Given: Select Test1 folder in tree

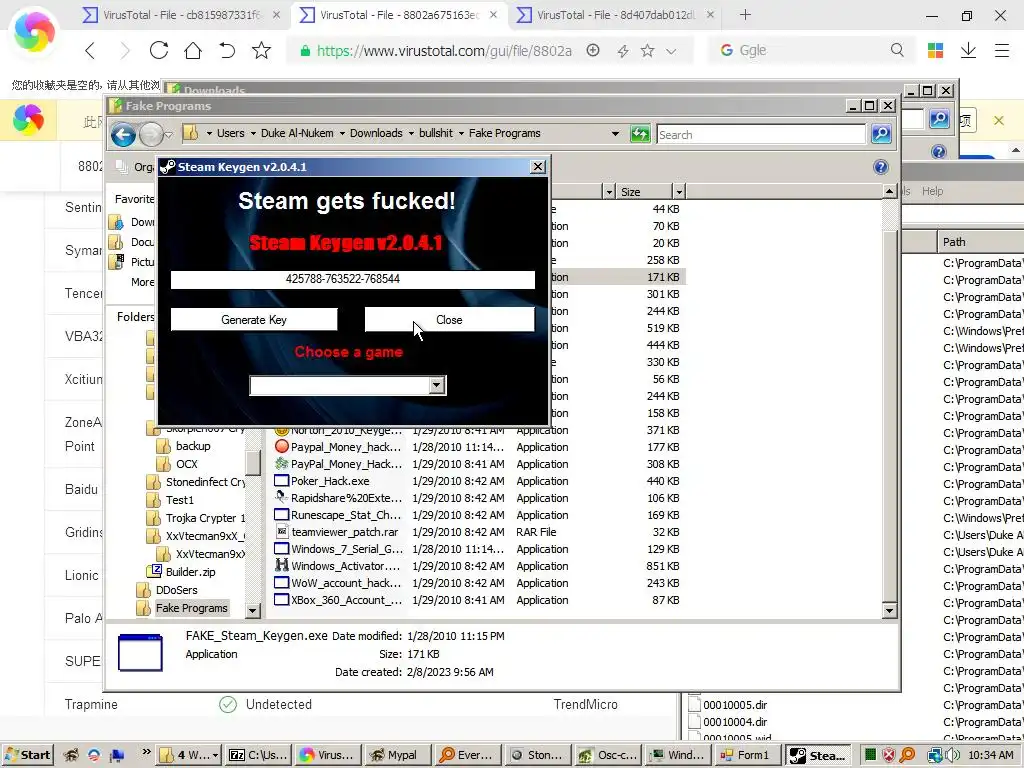Looking at the screenshot, I should [x=180, y=500].
